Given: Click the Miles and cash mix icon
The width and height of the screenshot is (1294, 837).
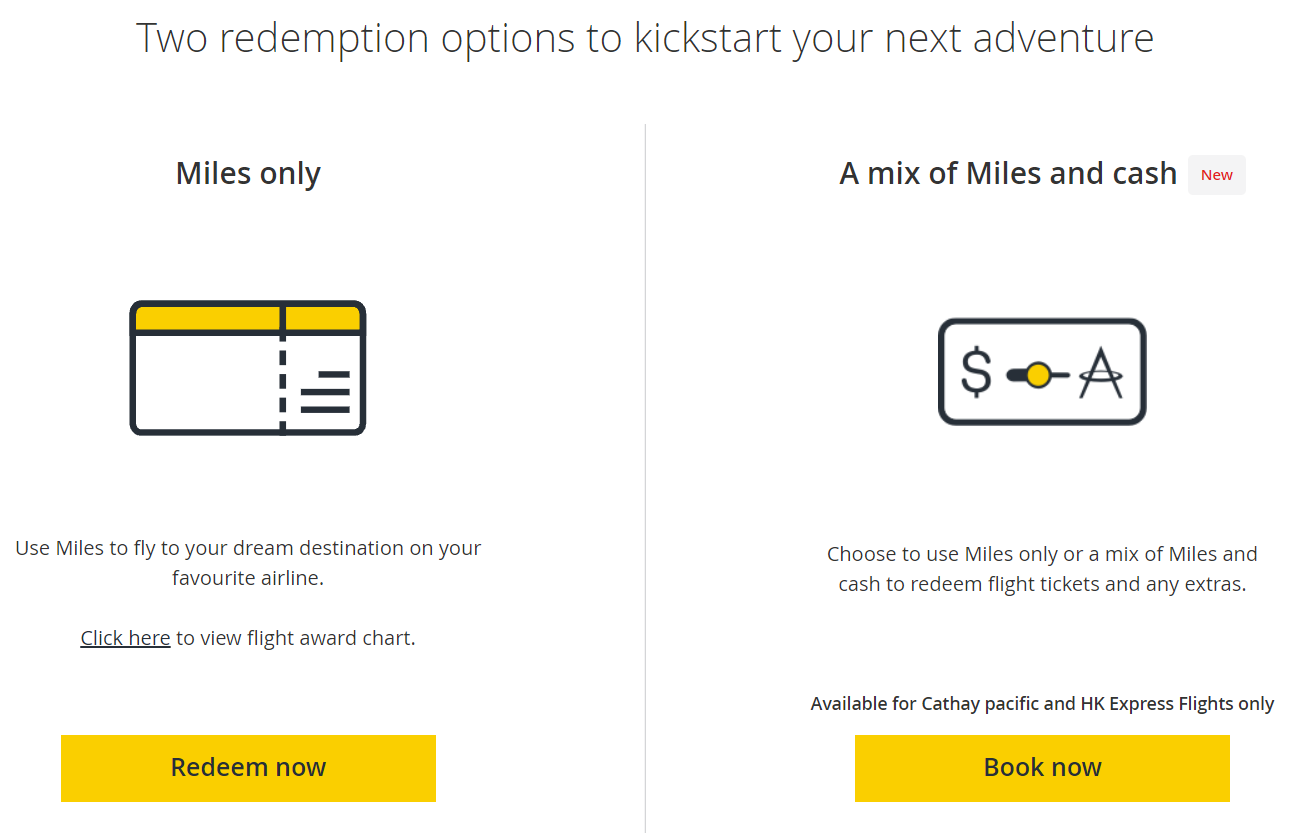Looking at the screenshot, I should [1042, 372].
